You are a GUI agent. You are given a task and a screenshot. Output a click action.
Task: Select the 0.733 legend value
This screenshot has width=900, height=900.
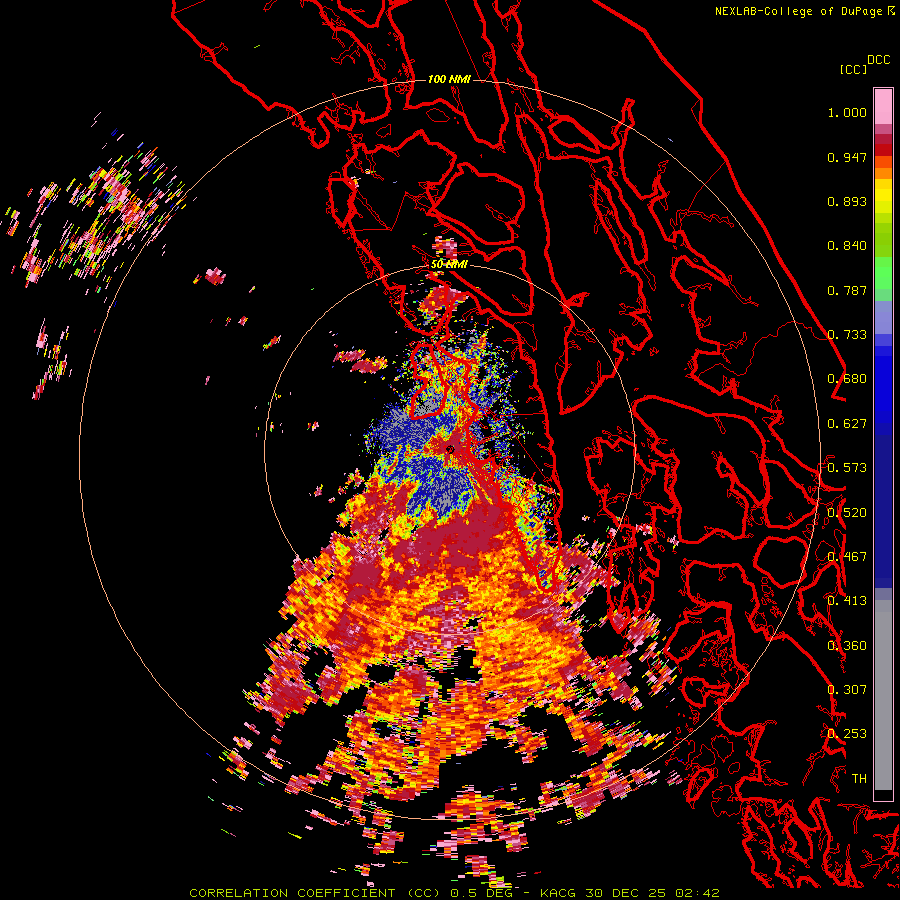click(847, 335)
